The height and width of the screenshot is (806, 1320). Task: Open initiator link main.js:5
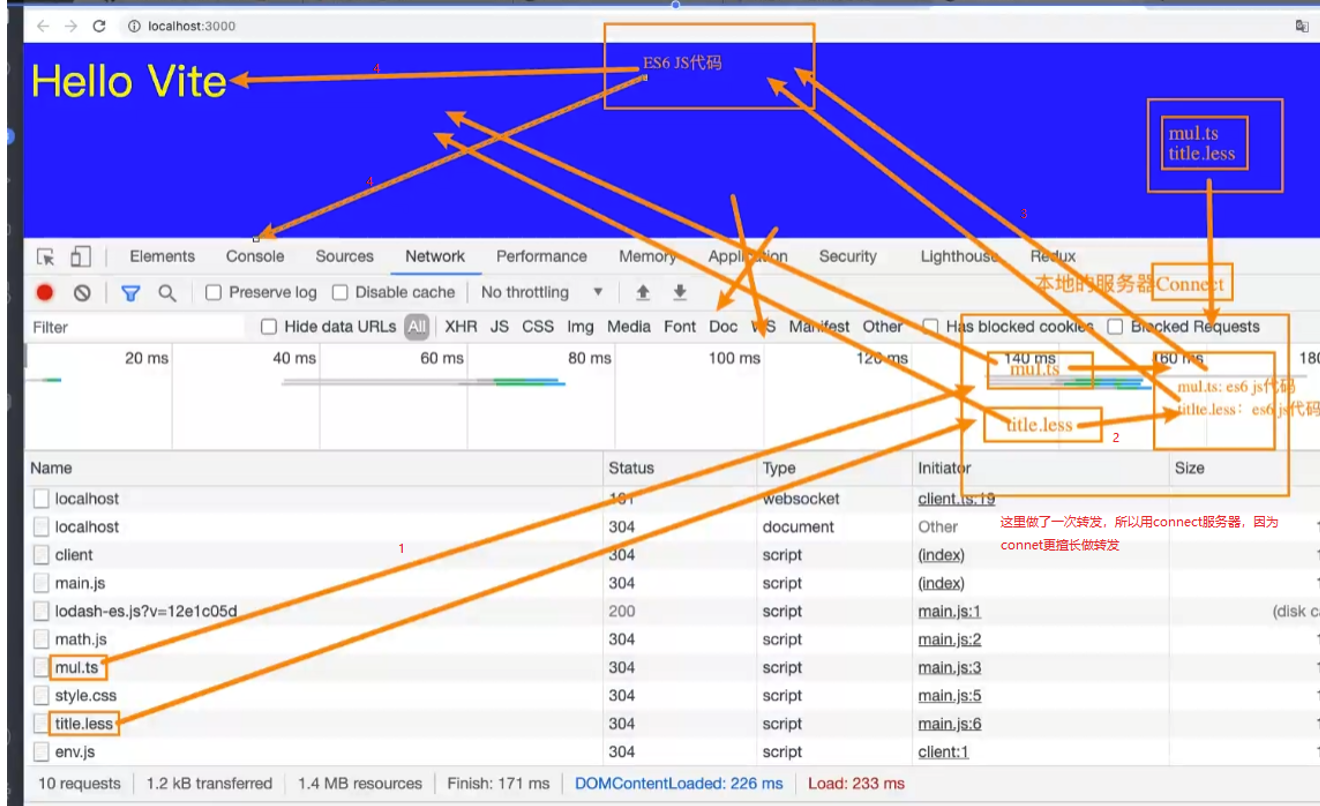[x=949, y=695]
